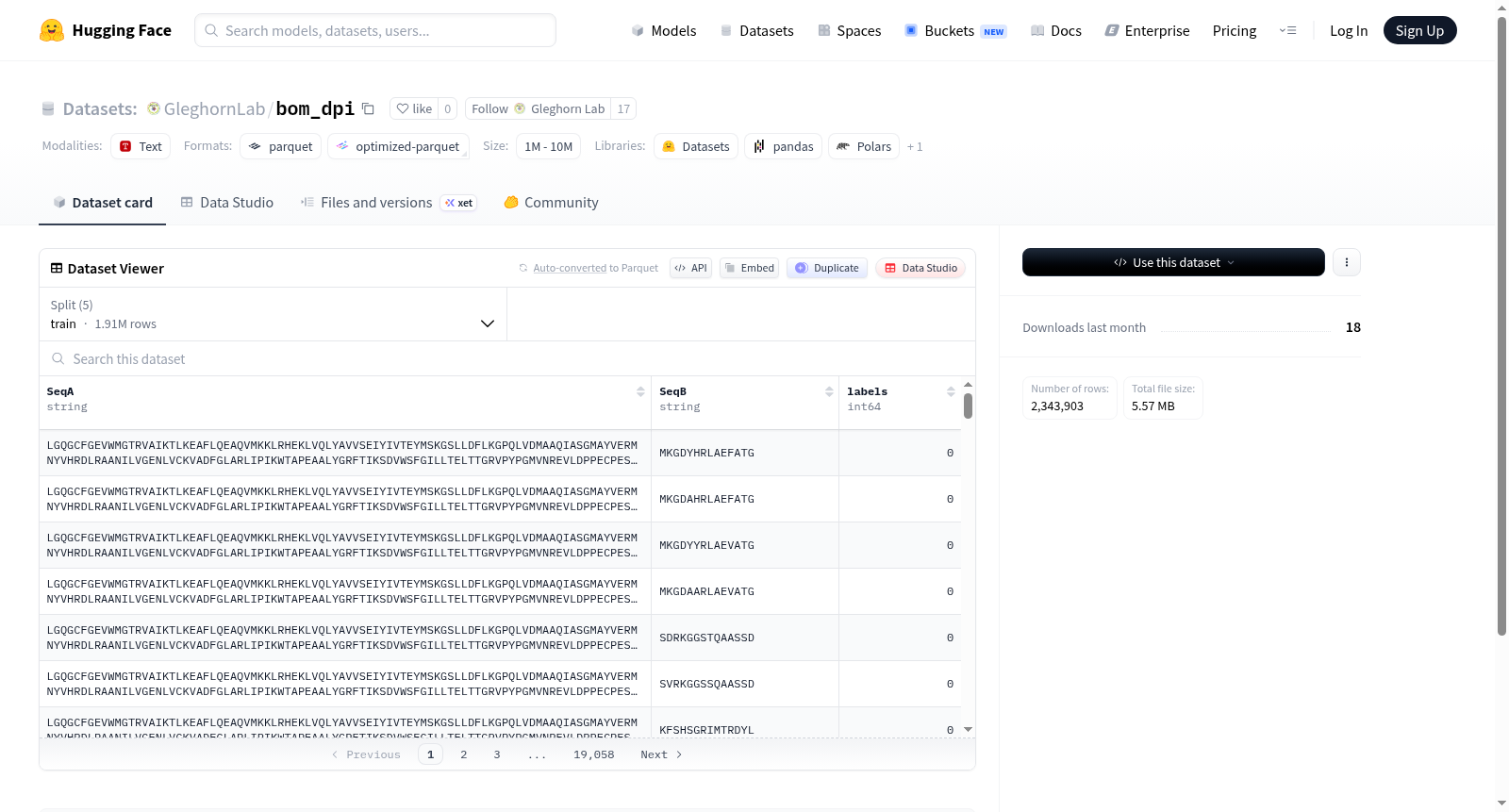
Task: Copy dataset name with the copy icon
Action: point(369,108)
